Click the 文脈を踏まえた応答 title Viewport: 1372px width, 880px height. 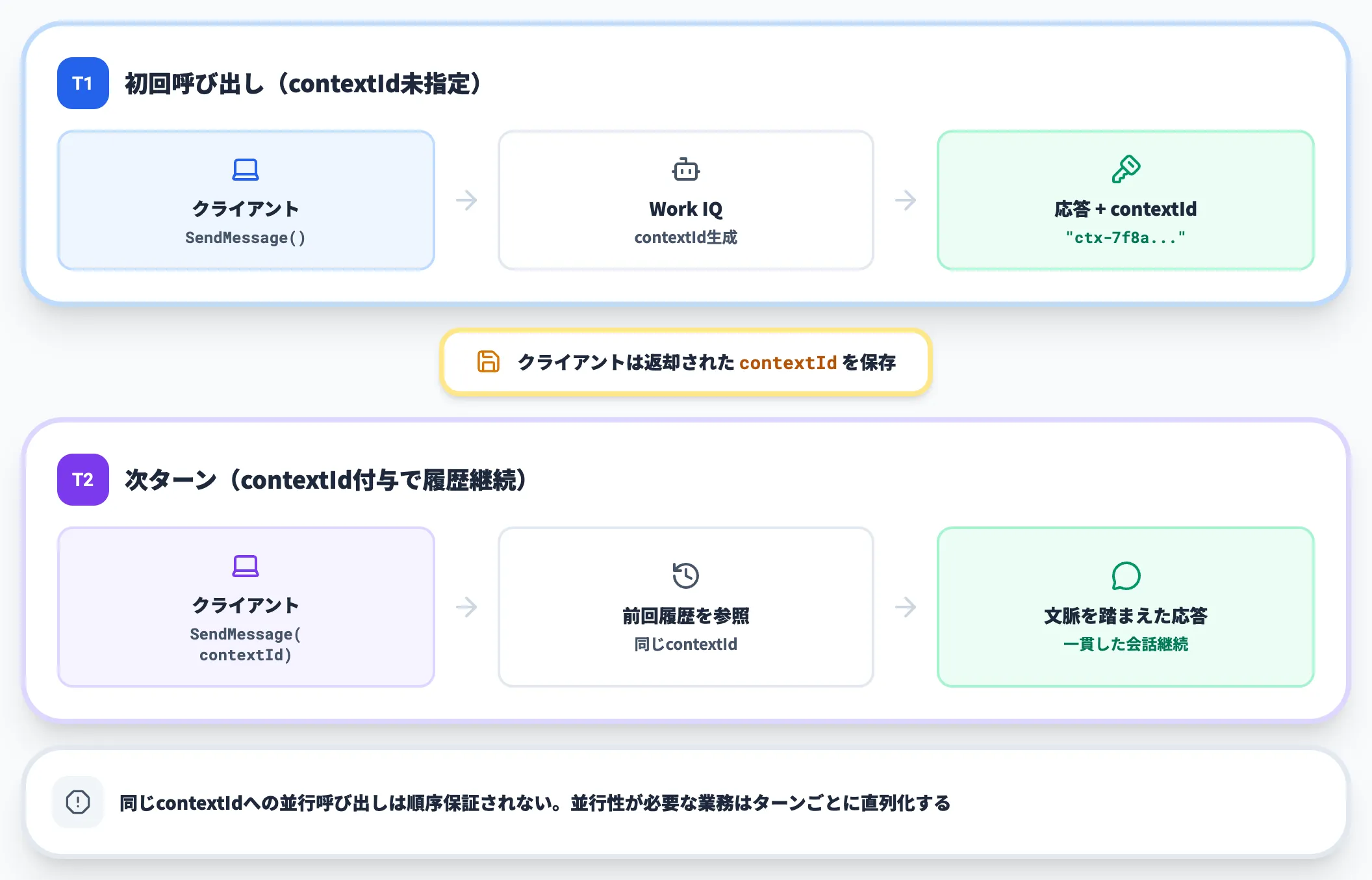point(1126,615)
